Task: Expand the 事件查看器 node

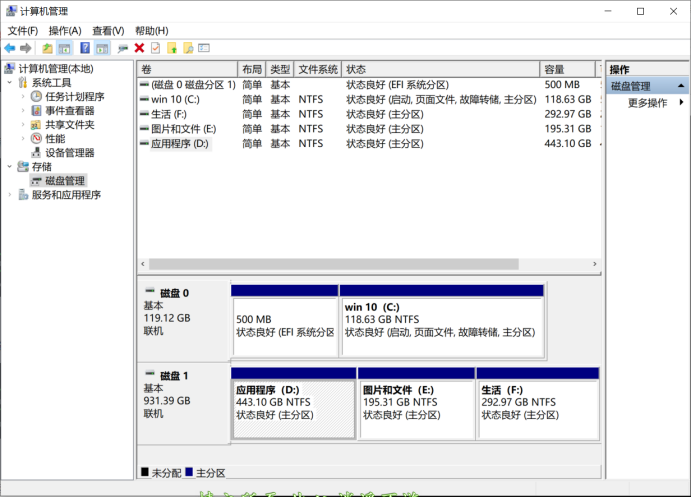Action: [23, 110]
